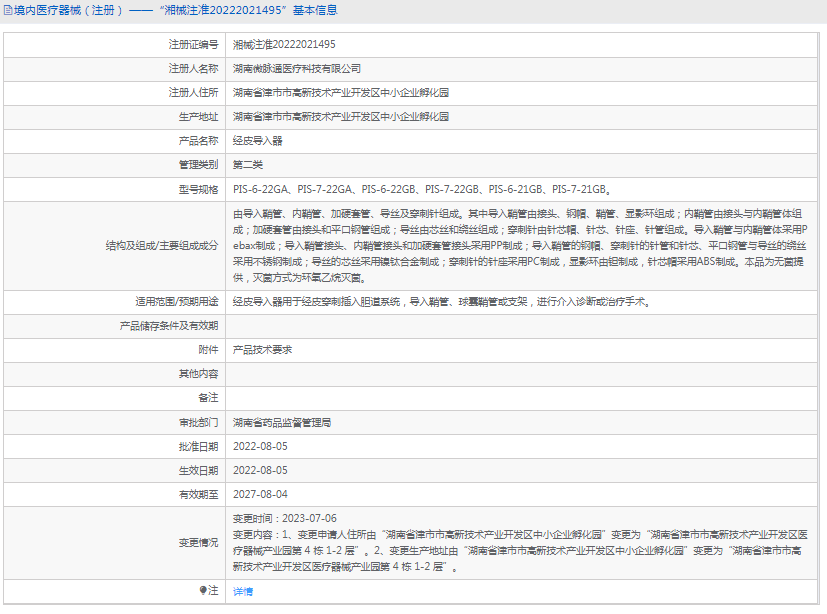Click the 有效期至 label

[198, 494]
